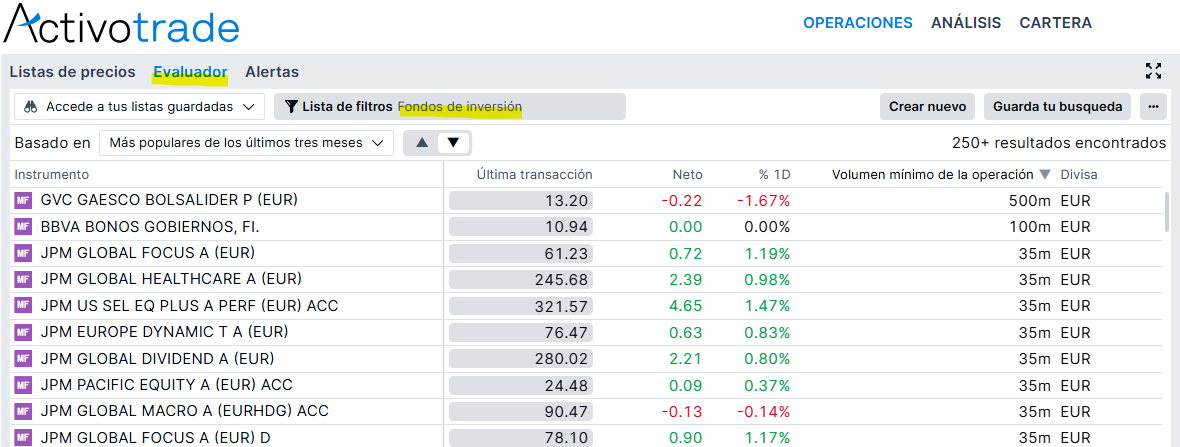
Task: Click Lista de filtros Fondos de inversión bar
Action: pyautogui.click(x=450, y=107)
